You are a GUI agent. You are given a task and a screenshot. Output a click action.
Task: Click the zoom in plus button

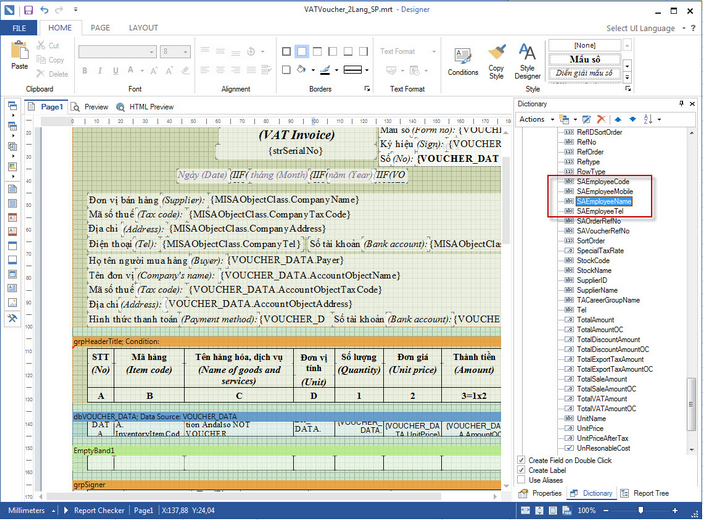(x=675, y=510)
